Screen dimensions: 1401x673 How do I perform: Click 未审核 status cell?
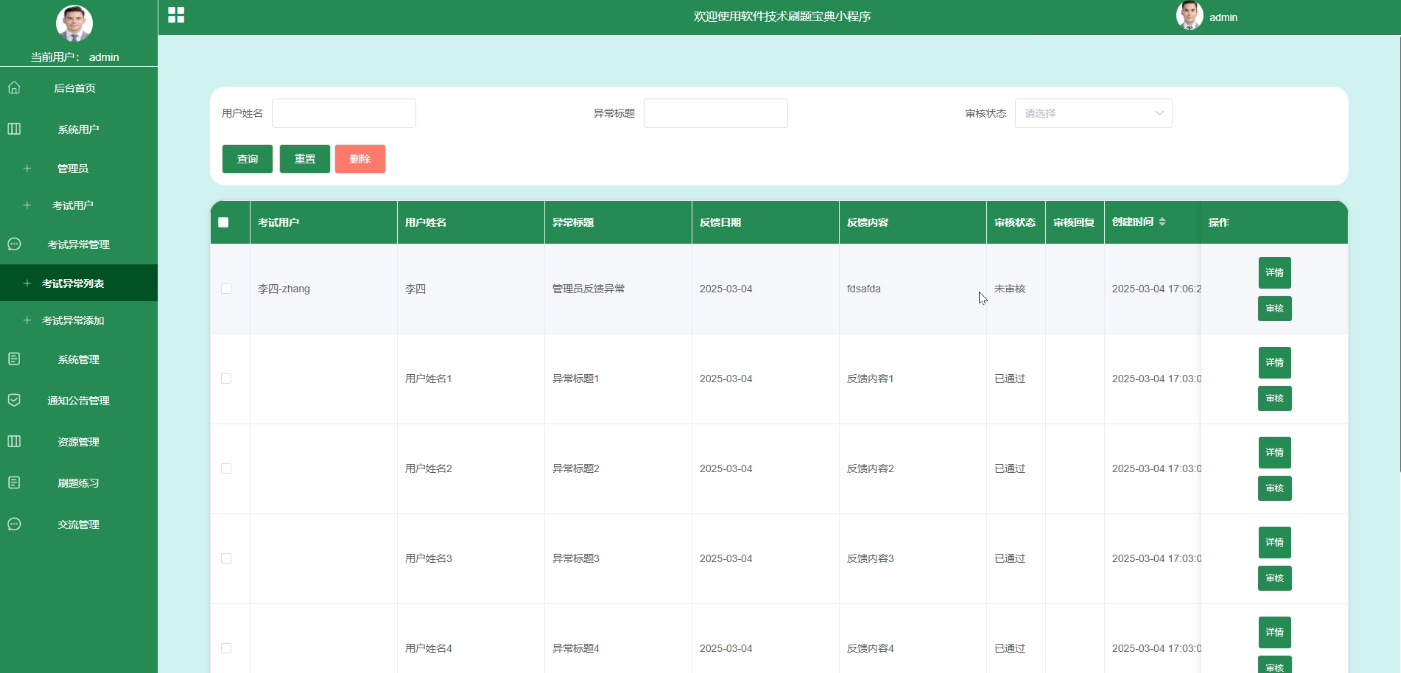pos(1010,288)
